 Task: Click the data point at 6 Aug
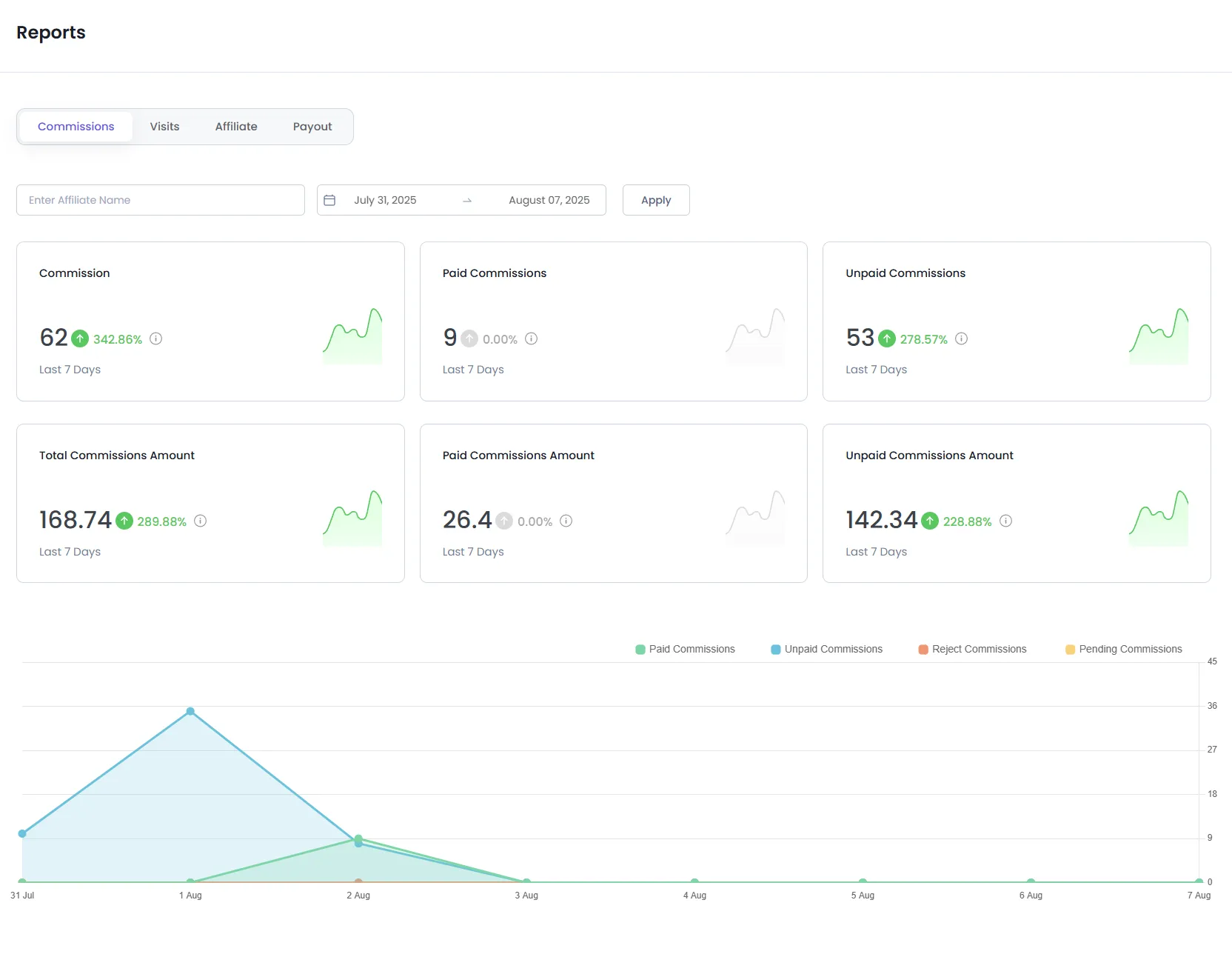tap(1031, 881)
